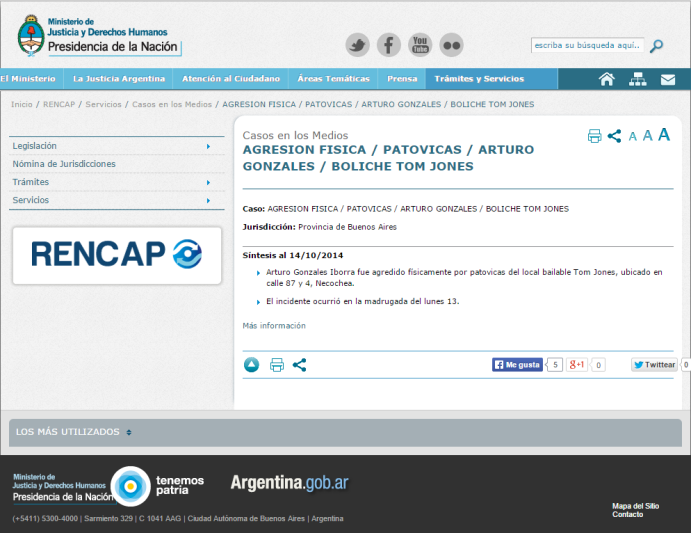Click the RENCAP logo banner
691x533 pixels.
(x=117, y=255)
